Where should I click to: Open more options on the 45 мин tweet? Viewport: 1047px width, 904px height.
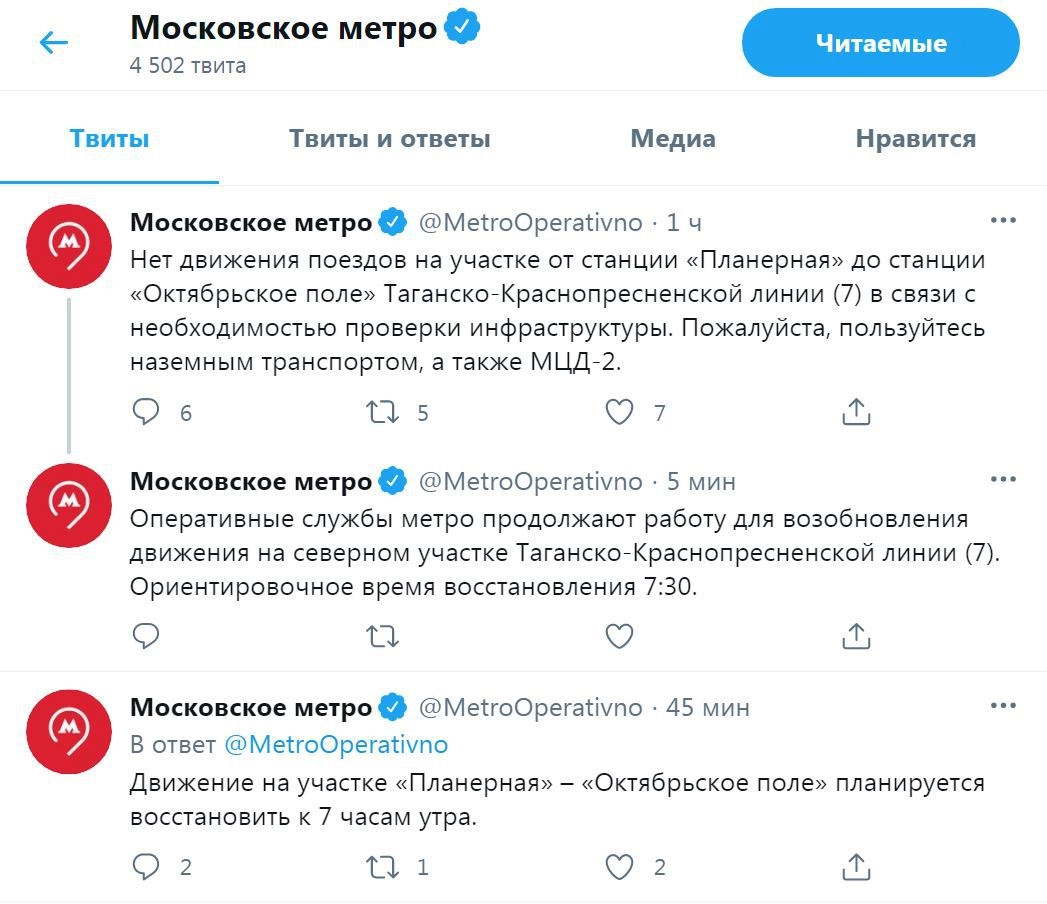pos(1002,707)
